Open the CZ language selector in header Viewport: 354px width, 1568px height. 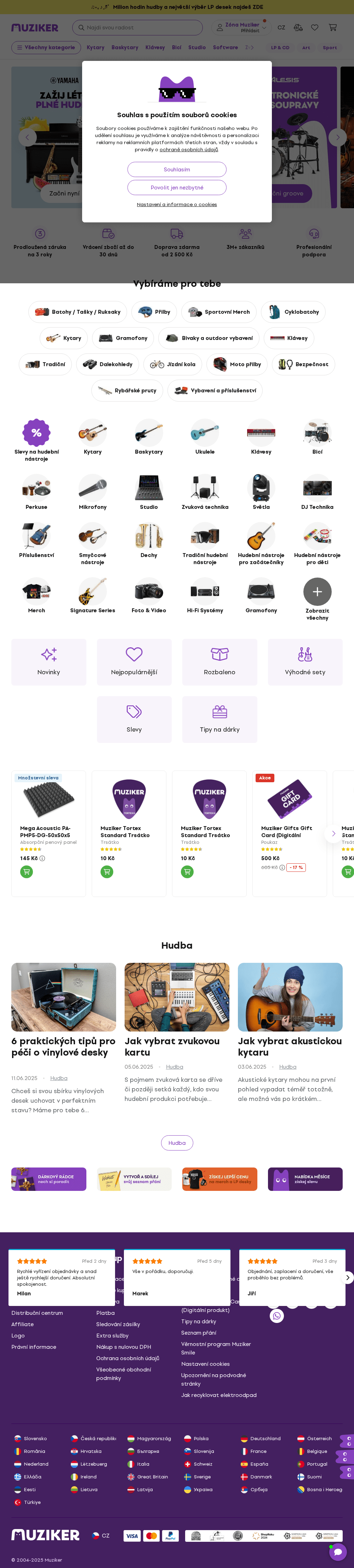[281, 27]
